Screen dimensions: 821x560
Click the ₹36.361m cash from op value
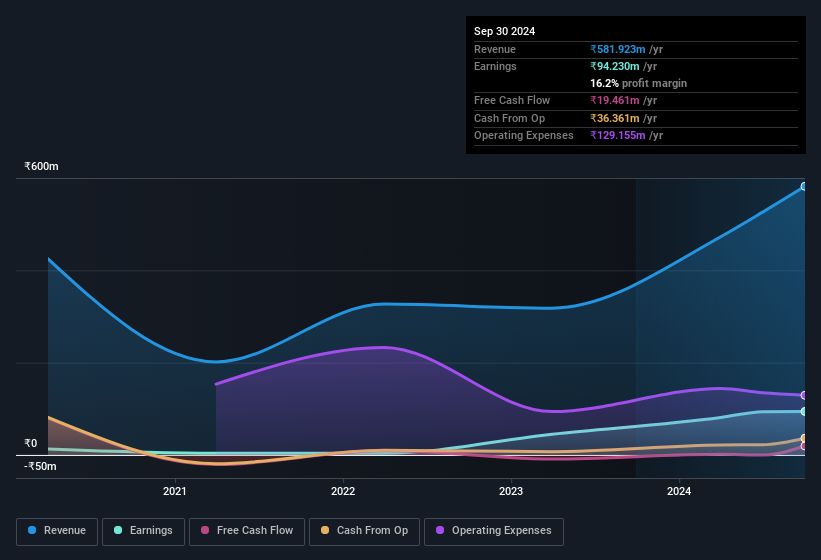coord(615,118)
